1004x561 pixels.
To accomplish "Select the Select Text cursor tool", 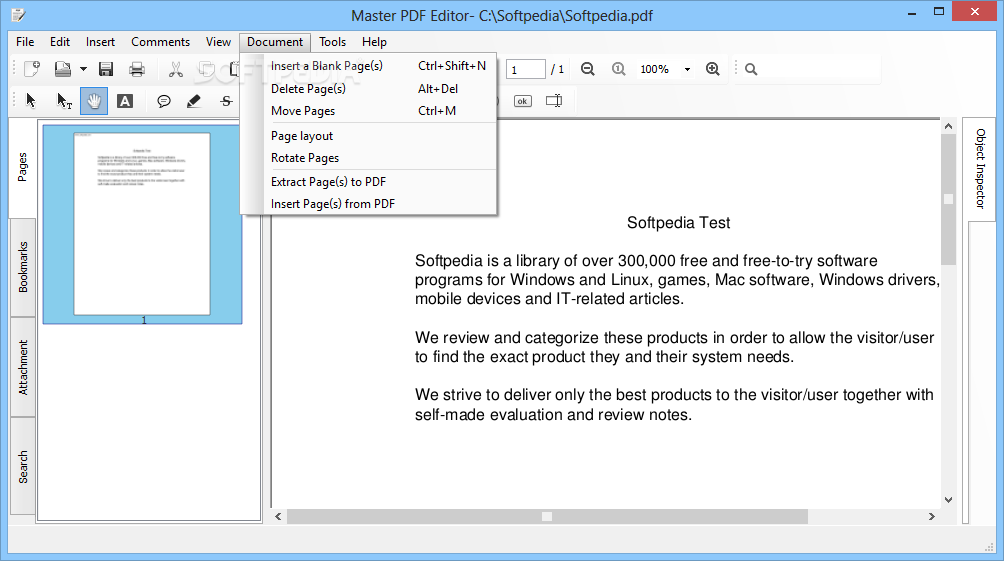I will point(63,101).
